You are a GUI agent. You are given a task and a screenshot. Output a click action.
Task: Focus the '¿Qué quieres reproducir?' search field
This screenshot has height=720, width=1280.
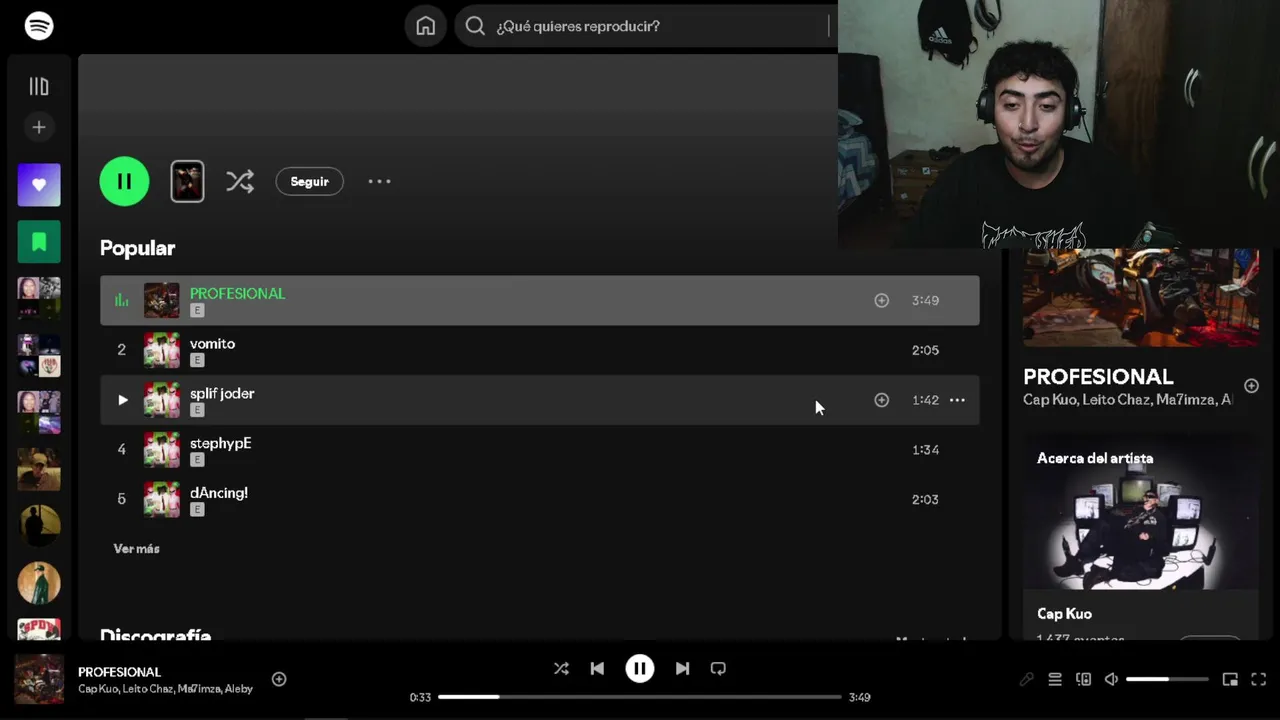point(646,26)
